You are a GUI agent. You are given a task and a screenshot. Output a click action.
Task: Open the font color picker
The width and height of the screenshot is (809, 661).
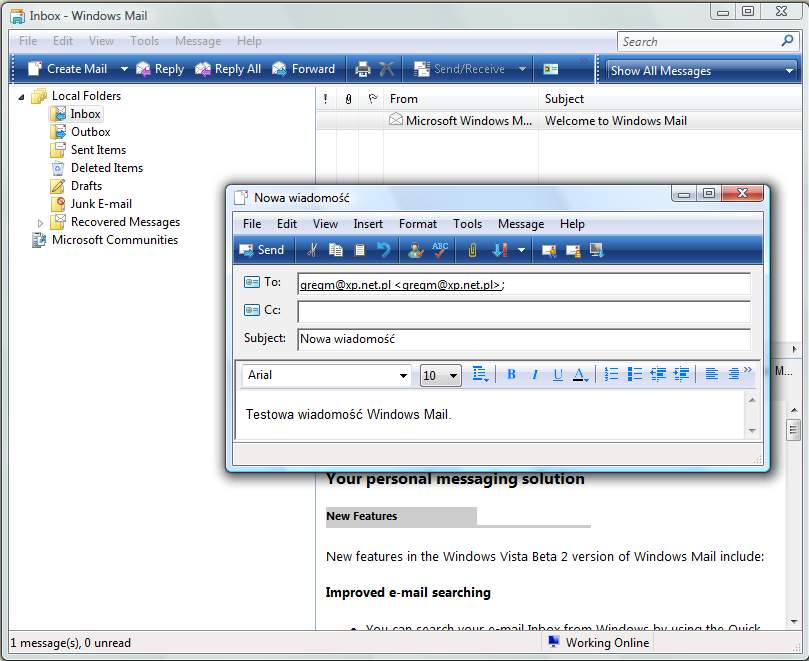tap(581, 374)
